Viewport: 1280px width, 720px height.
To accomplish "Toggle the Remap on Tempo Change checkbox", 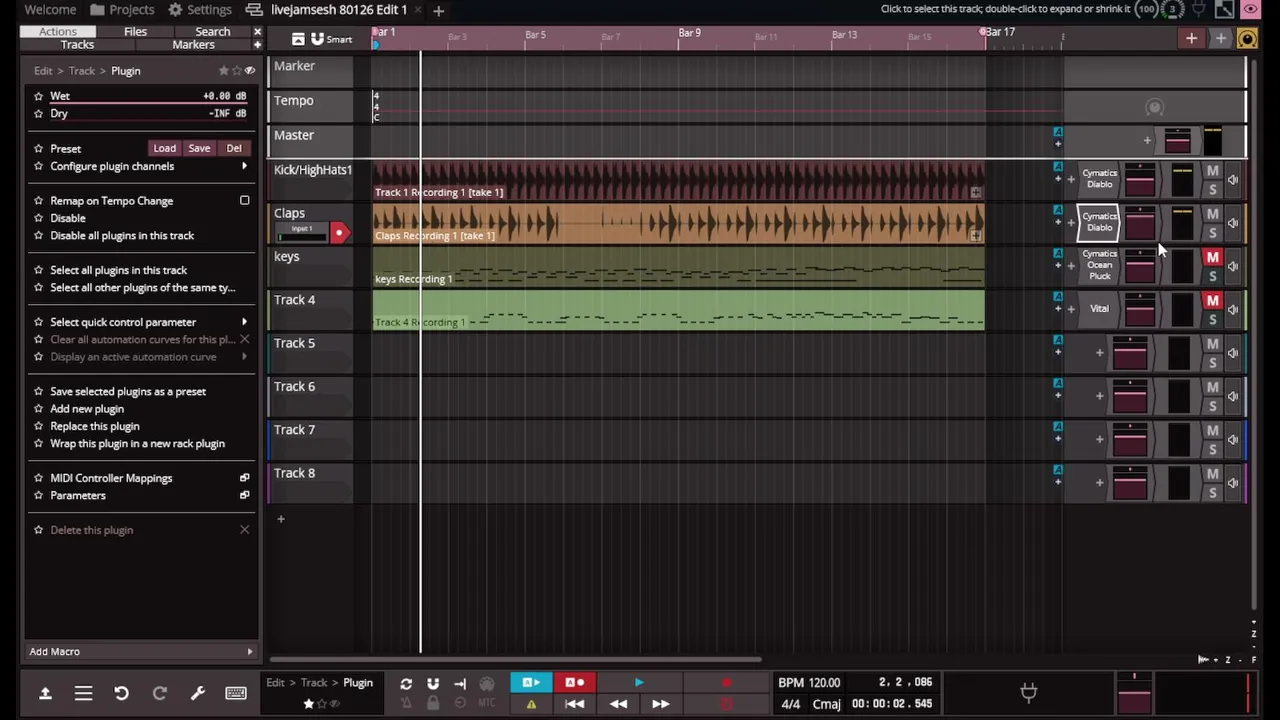I will point(244,201).
